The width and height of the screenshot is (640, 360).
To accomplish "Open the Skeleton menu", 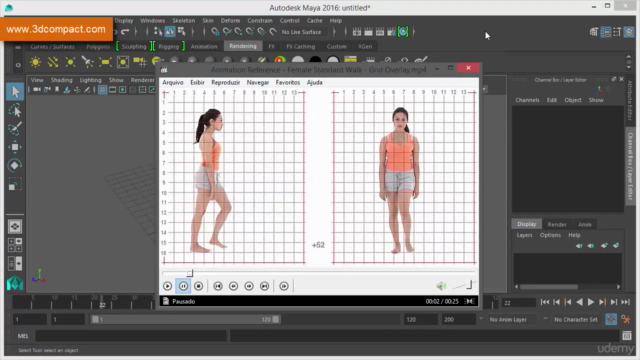I will pos(183,20).
